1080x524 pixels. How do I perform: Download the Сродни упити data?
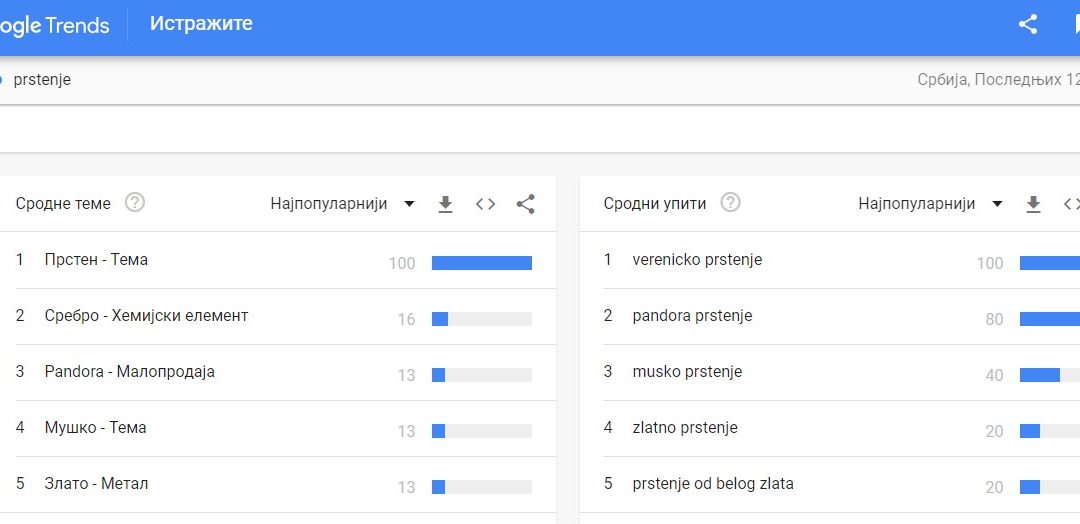click(x=1034, y=204)
